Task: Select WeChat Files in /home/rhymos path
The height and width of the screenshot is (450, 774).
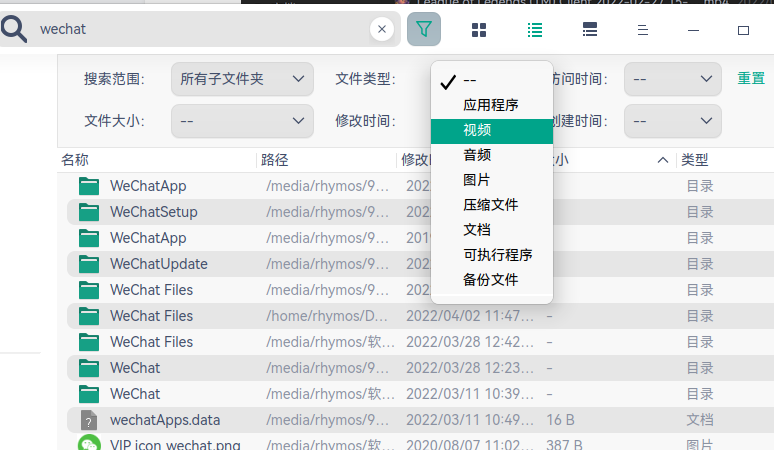Action: click(421, 316)
